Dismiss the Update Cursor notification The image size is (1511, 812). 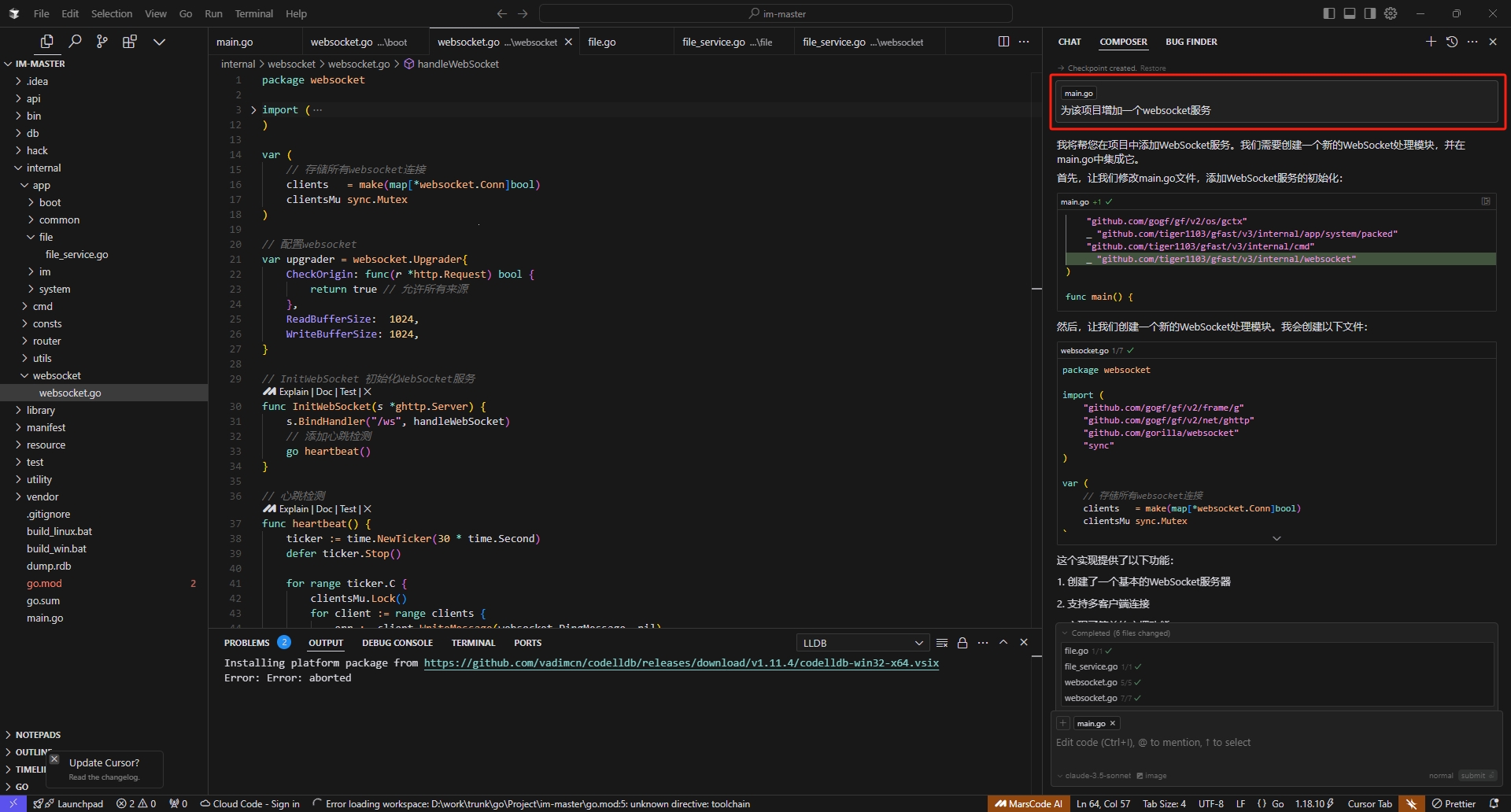click(x=54, y=759)
